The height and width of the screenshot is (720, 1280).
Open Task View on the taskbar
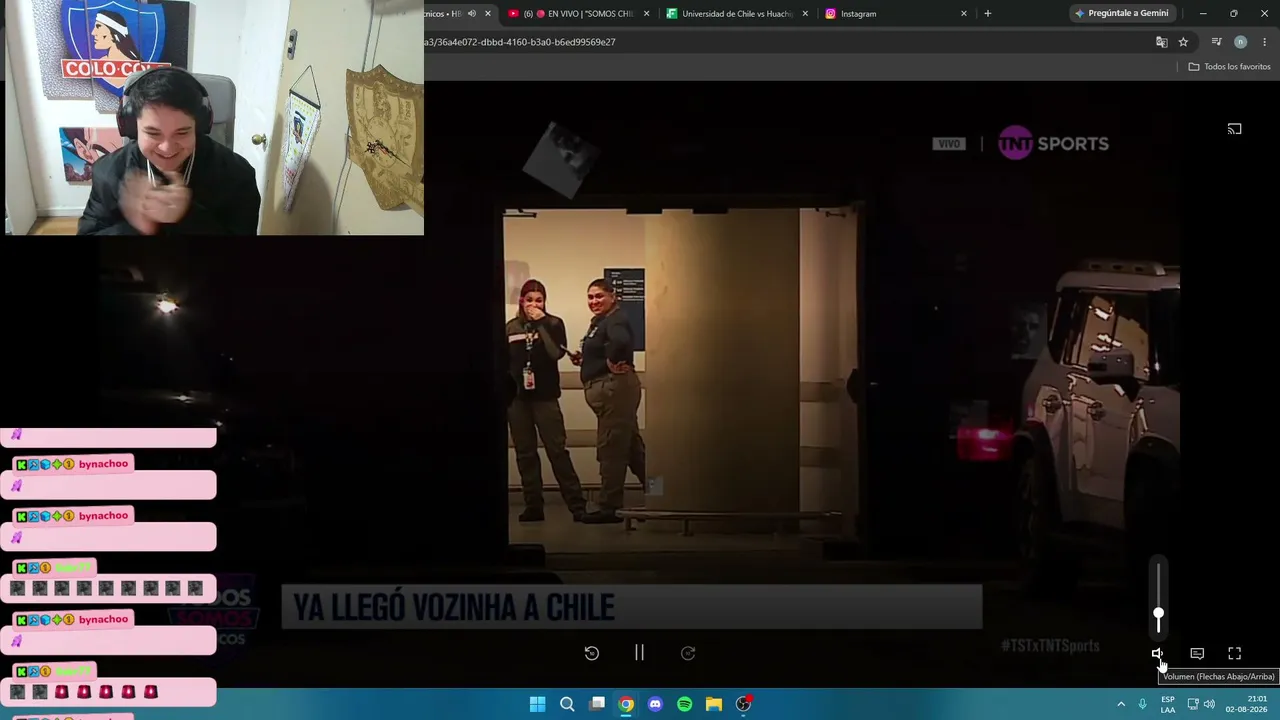coord(597,704)
